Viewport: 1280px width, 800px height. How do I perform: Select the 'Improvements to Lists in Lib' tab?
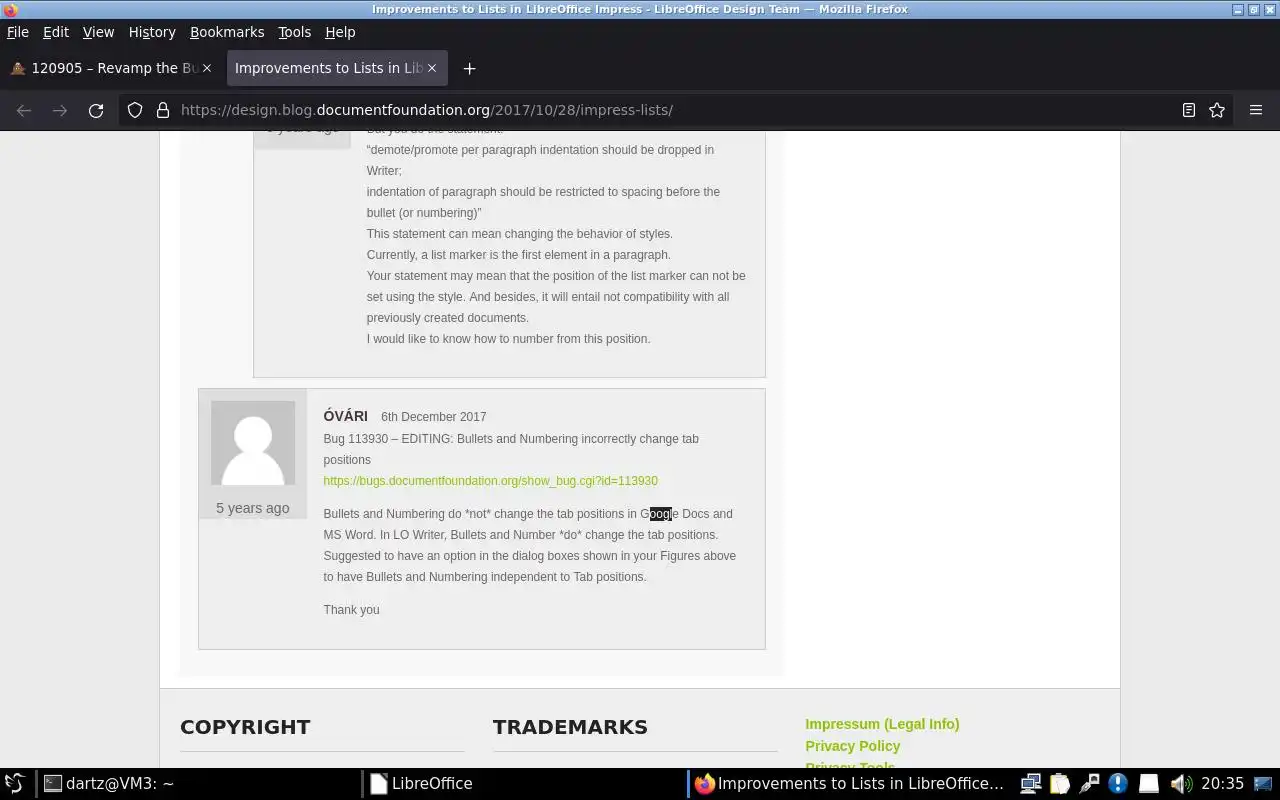point(335,68)
